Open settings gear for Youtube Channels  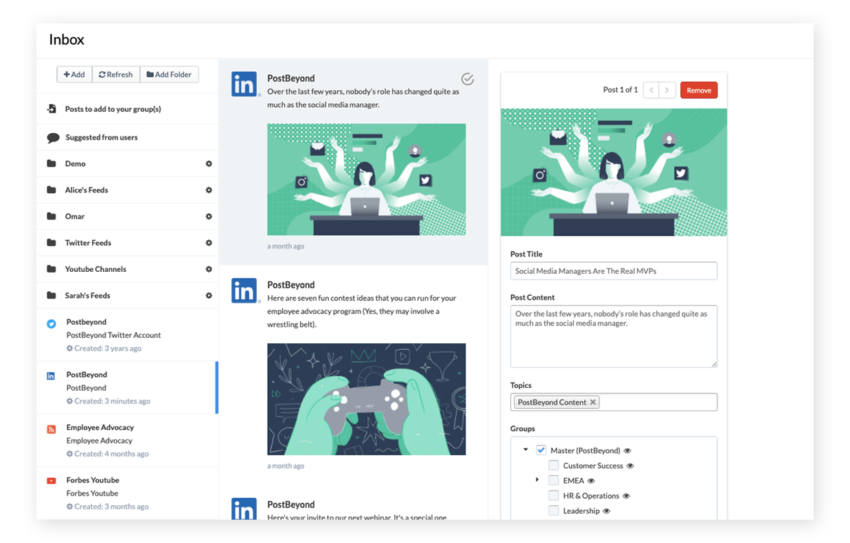click(209, 269)
